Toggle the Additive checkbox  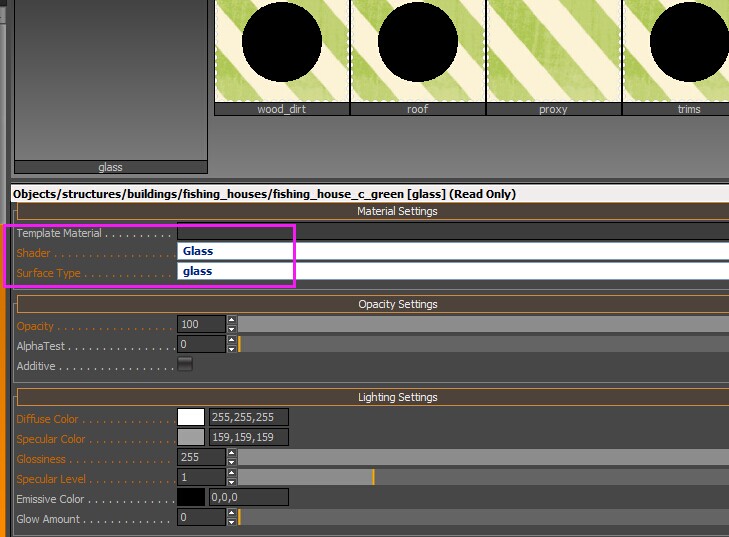[185, 365]
